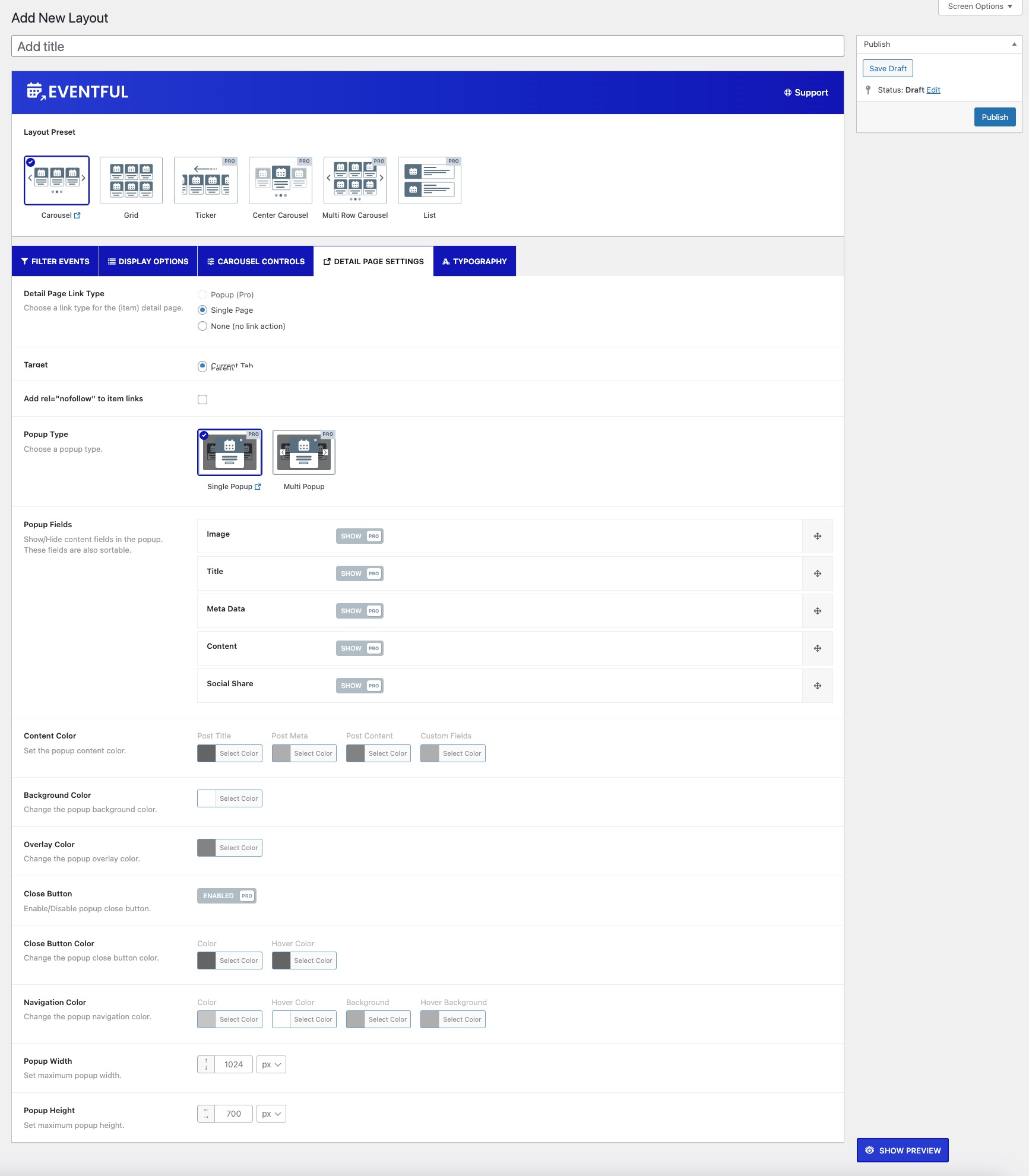Click the Eventful logo in header
This screenshot has width=1029, height=1176.
tap(77, 92)
